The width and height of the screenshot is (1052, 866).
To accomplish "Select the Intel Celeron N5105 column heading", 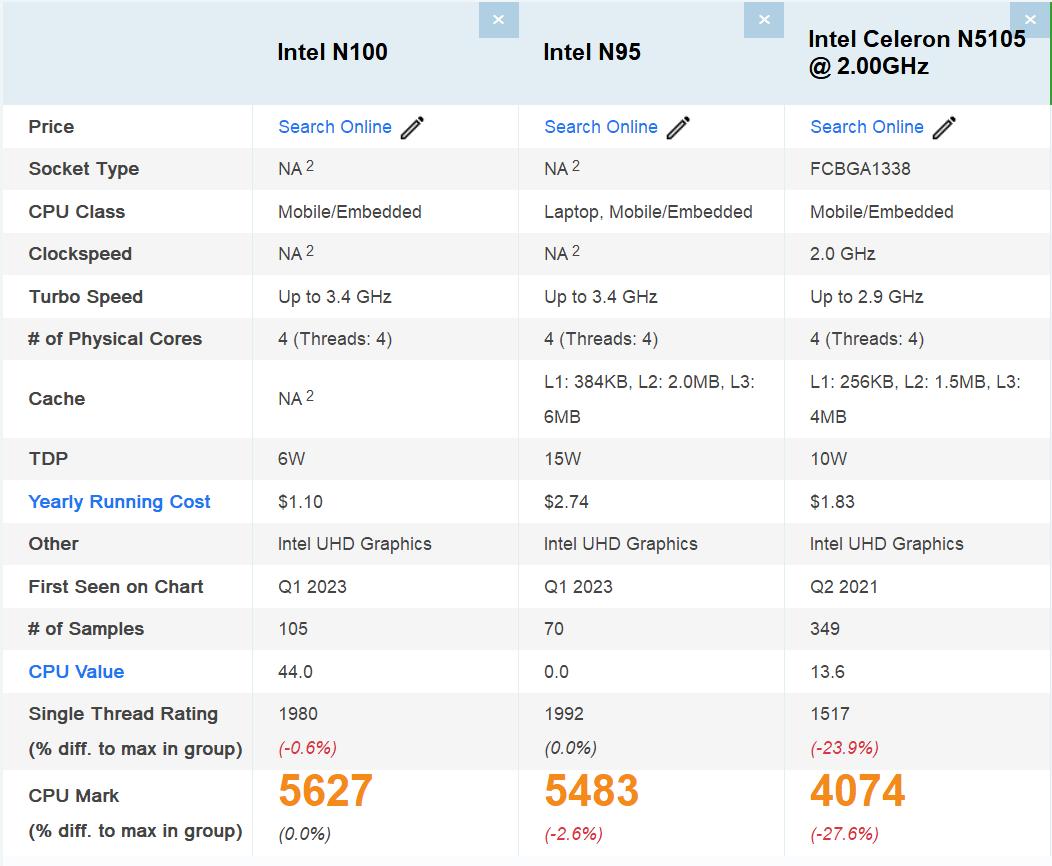I will [x=917, y=52].
